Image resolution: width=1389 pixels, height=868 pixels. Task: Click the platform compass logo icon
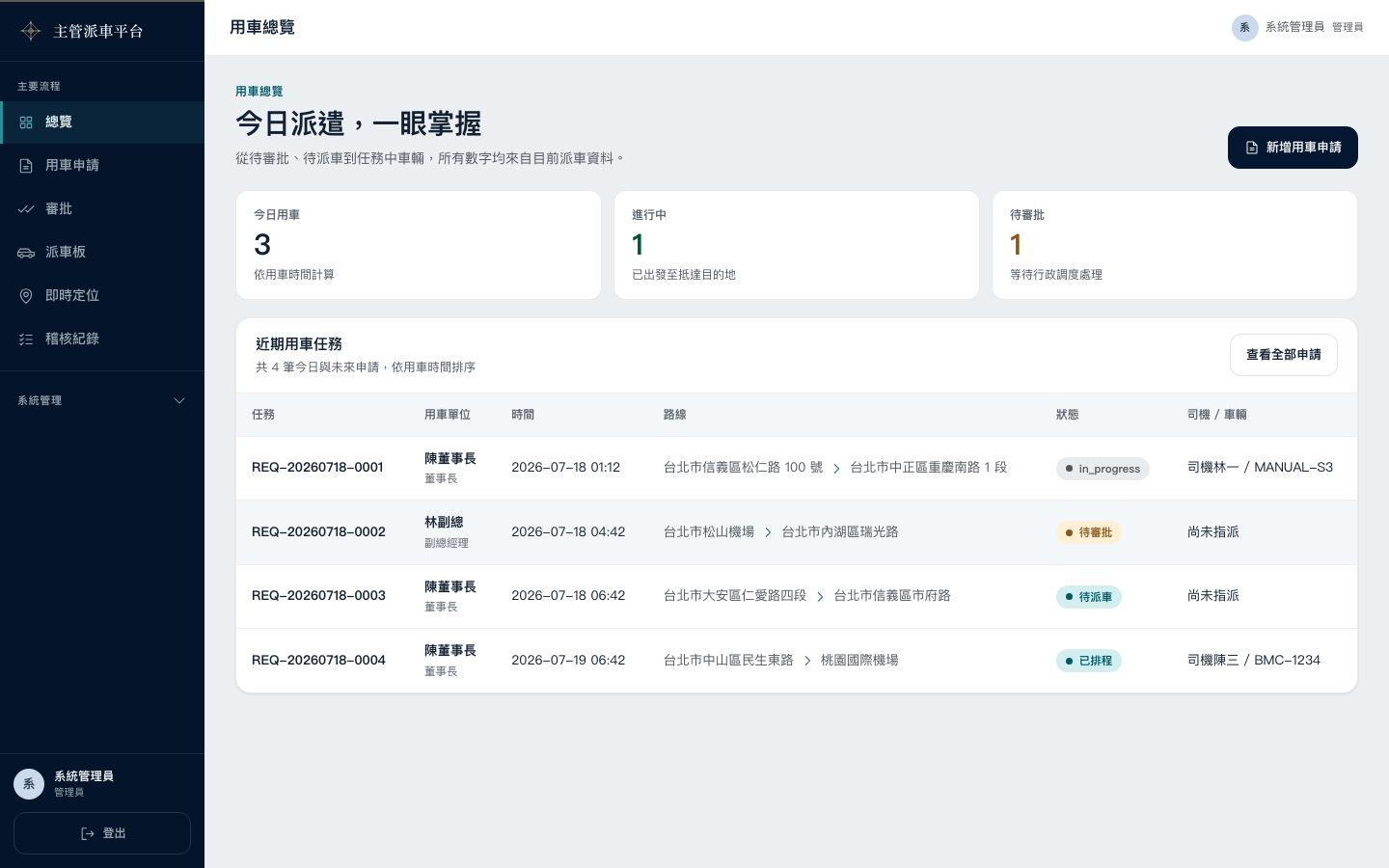(x=31, y=31)
